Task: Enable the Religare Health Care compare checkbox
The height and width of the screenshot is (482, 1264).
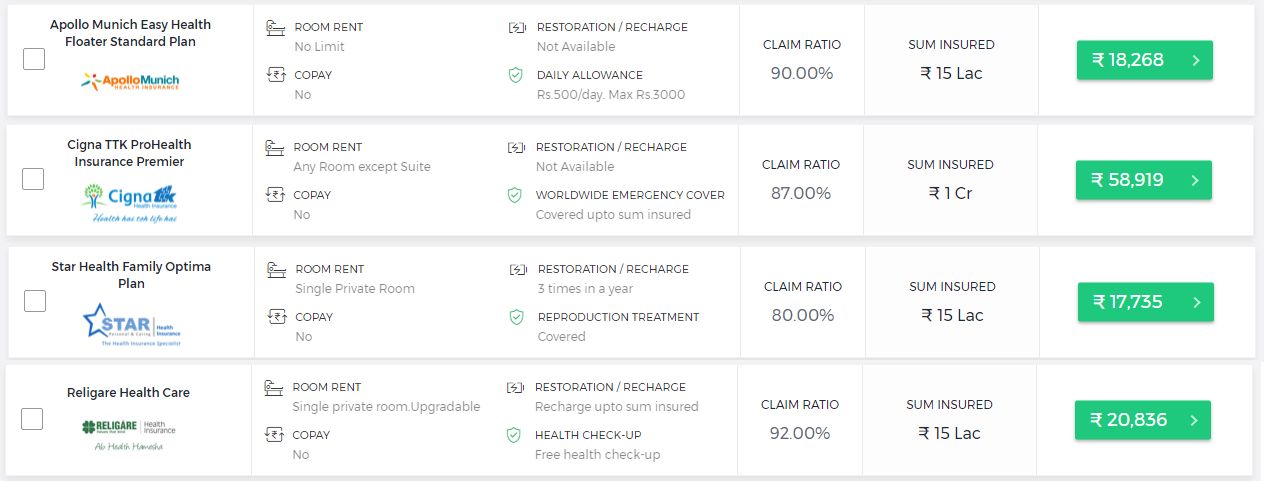Action: pyautogui.click(x=32, y=419)
